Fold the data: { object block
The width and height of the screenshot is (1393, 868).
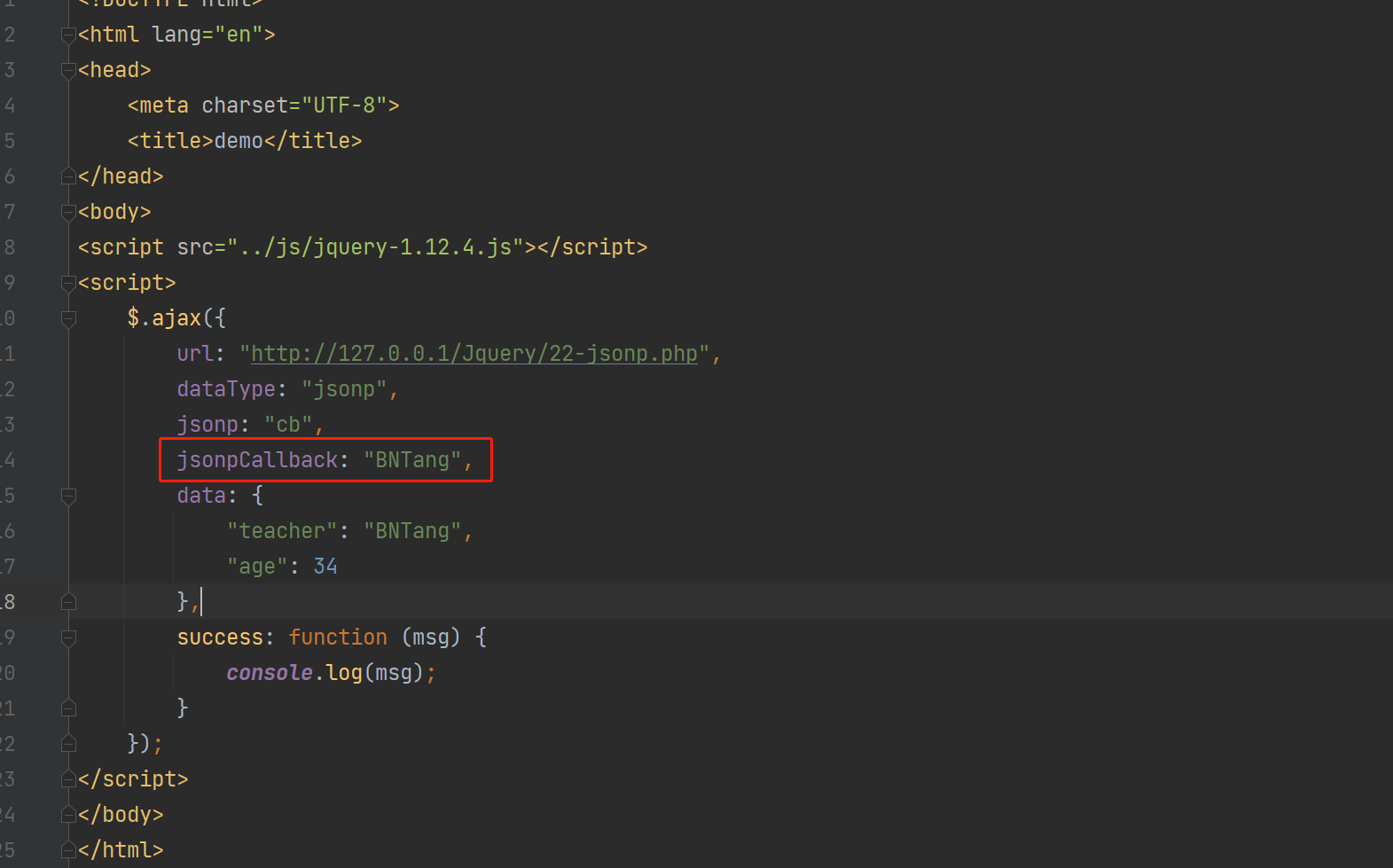68,496
